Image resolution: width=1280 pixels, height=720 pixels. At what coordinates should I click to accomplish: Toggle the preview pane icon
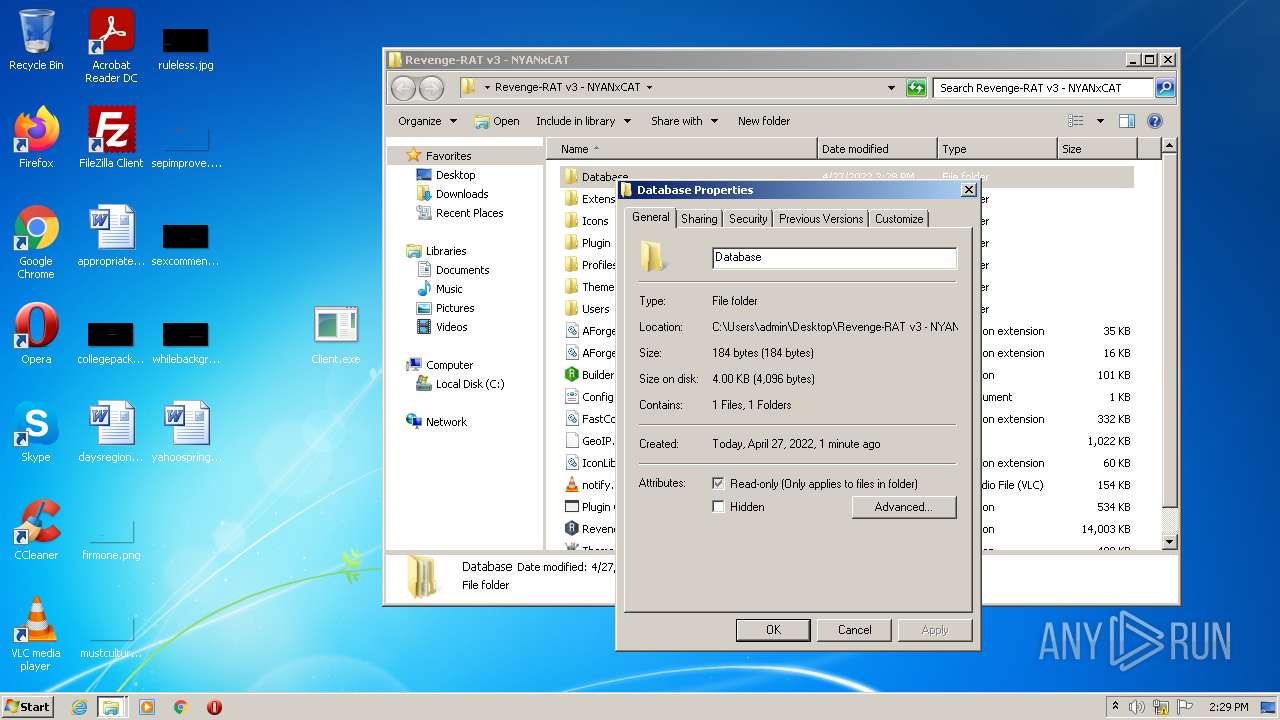click(x=1127, y=121)
